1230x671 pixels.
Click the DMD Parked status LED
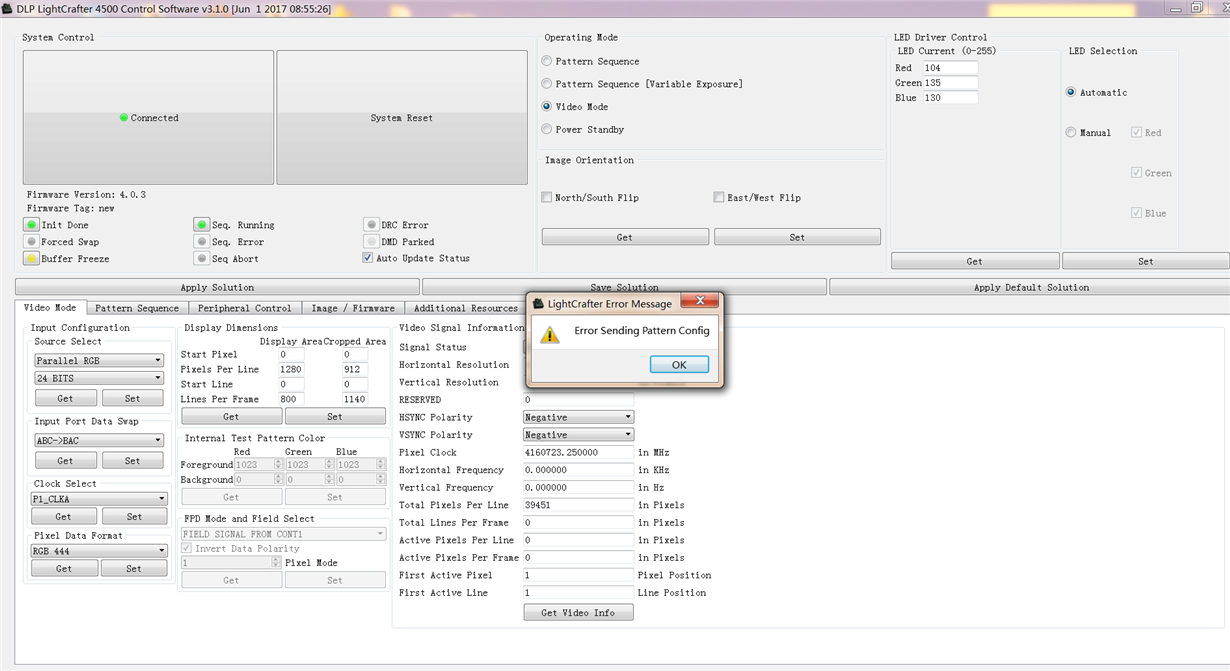point(371,242)
